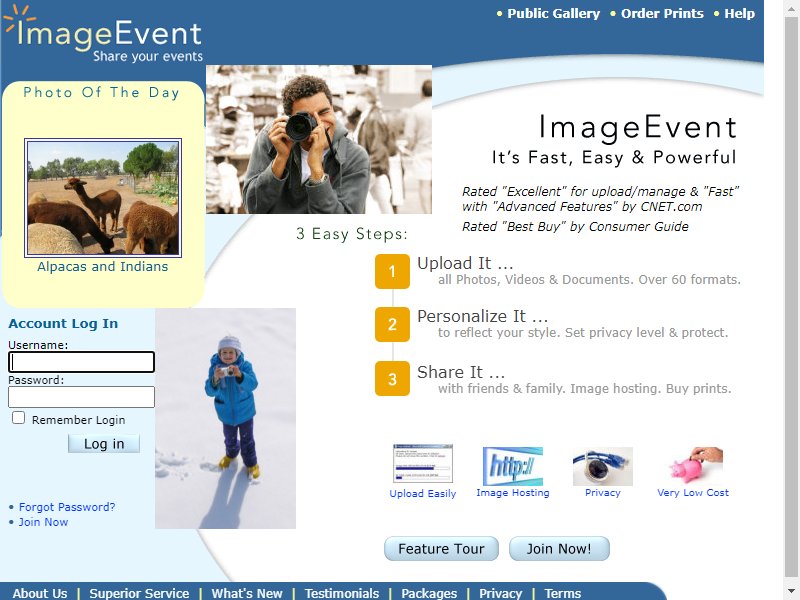Click the "Set privacy level & protect" description
Image resolution: width=800 pixels, height=600 pixels.
583,333
